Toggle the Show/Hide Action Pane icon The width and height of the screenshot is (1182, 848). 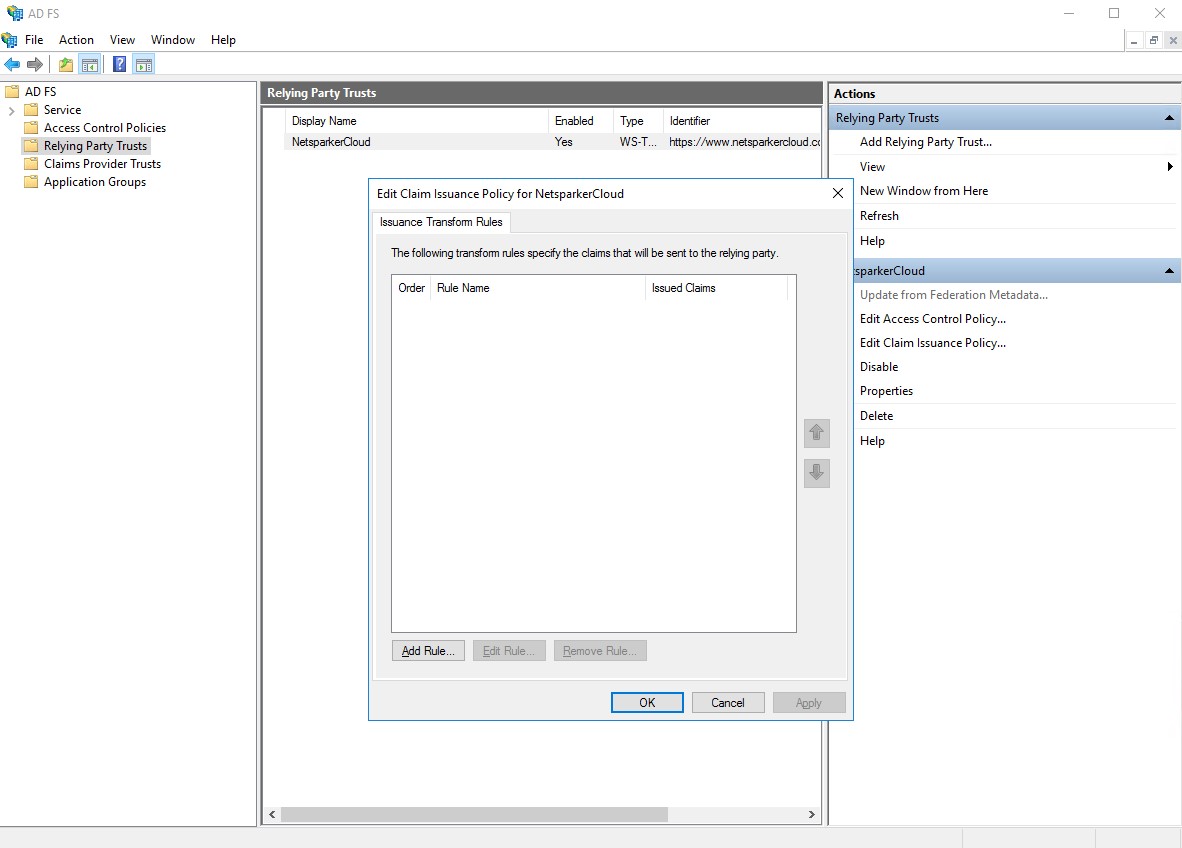point(143,65)
